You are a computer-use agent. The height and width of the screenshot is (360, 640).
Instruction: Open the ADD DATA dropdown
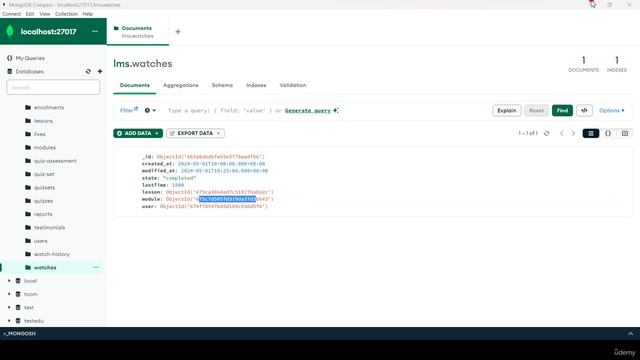[x=138, y=133]
